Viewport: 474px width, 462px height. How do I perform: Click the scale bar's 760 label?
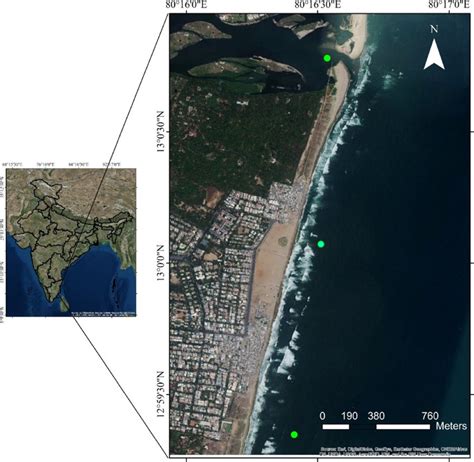[x=430, y=416]
